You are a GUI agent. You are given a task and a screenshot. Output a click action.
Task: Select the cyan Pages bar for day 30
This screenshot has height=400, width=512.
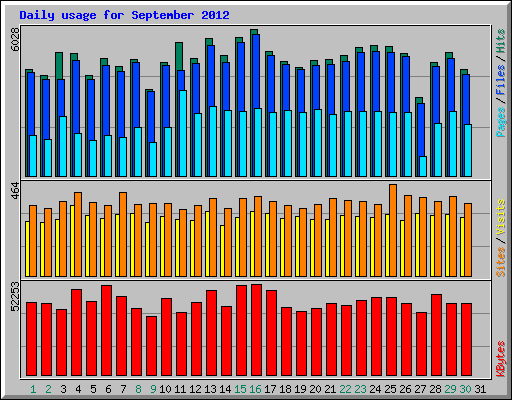click(468, 150)
